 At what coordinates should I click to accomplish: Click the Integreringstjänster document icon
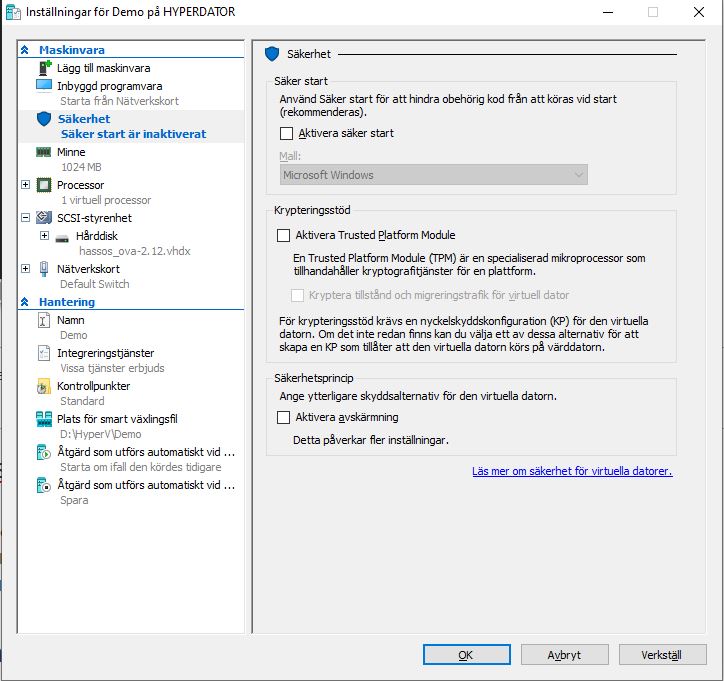point(44,353)
